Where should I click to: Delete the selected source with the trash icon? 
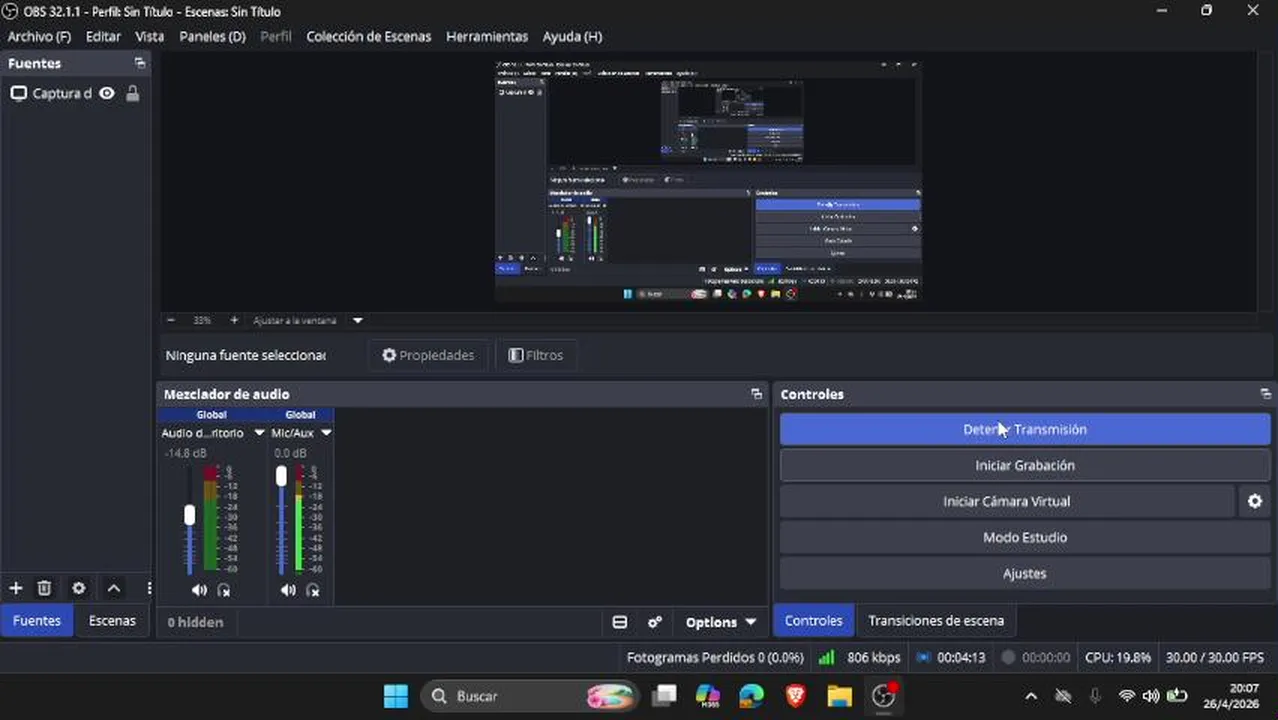(x=44, y=588)
